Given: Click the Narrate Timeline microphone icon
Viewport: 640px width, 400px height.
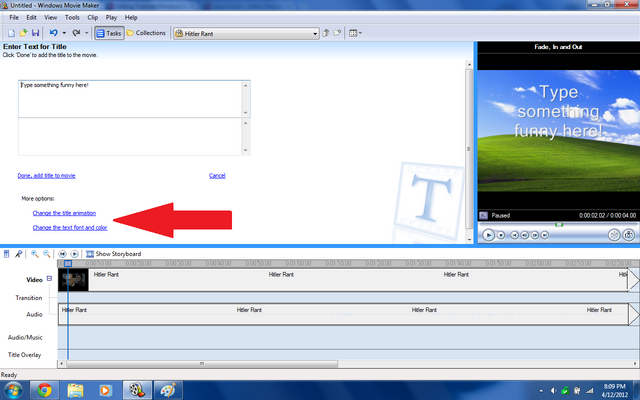Looking at the screenshot, I should click(18, 254).
